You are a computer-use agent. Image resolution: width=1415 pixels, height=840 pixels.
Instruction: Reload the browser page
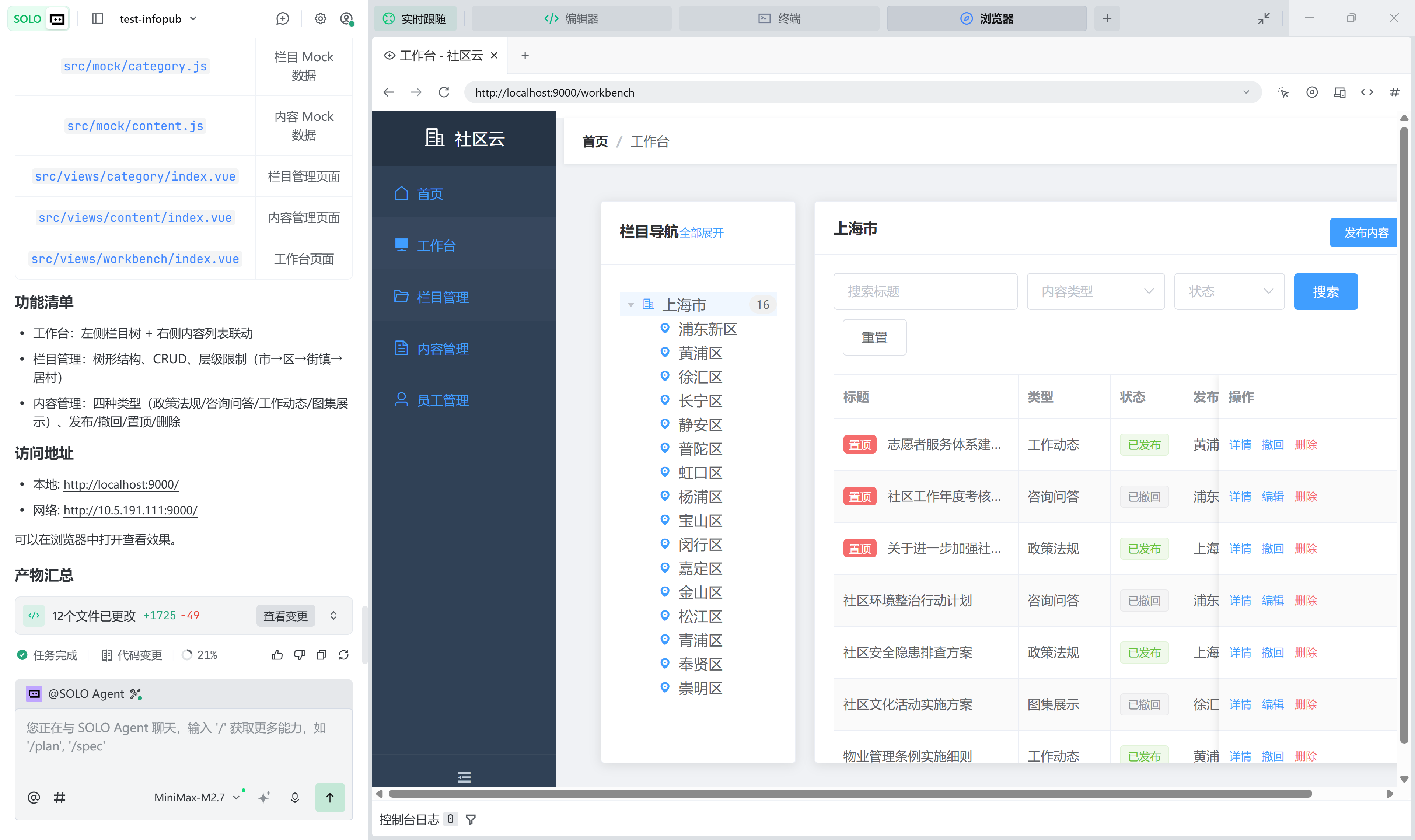tap(444, 92)
